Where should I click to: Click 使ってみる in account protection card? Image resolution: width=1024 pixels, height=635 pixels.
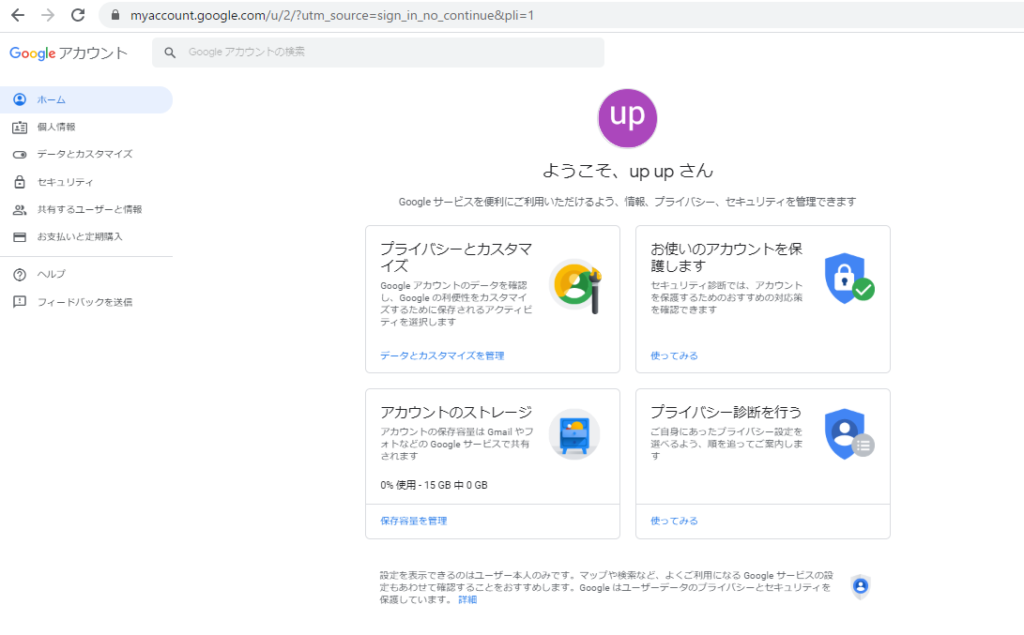pos(674,355)
